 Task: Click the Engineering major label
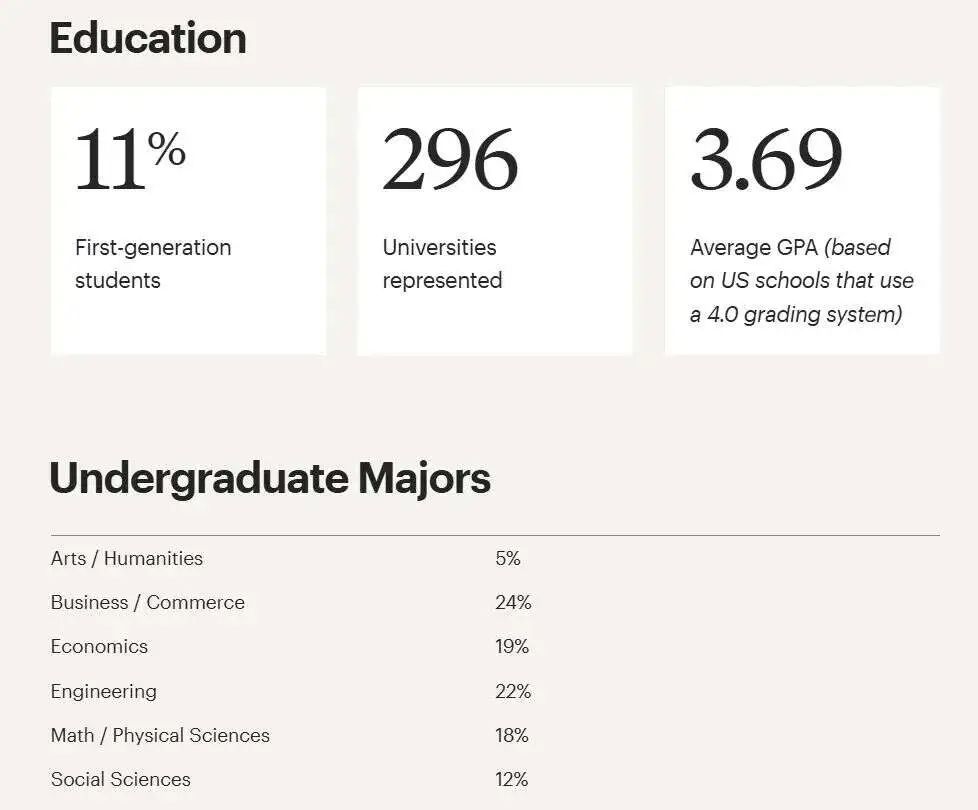pyautogui.click(x=104, y=692)
